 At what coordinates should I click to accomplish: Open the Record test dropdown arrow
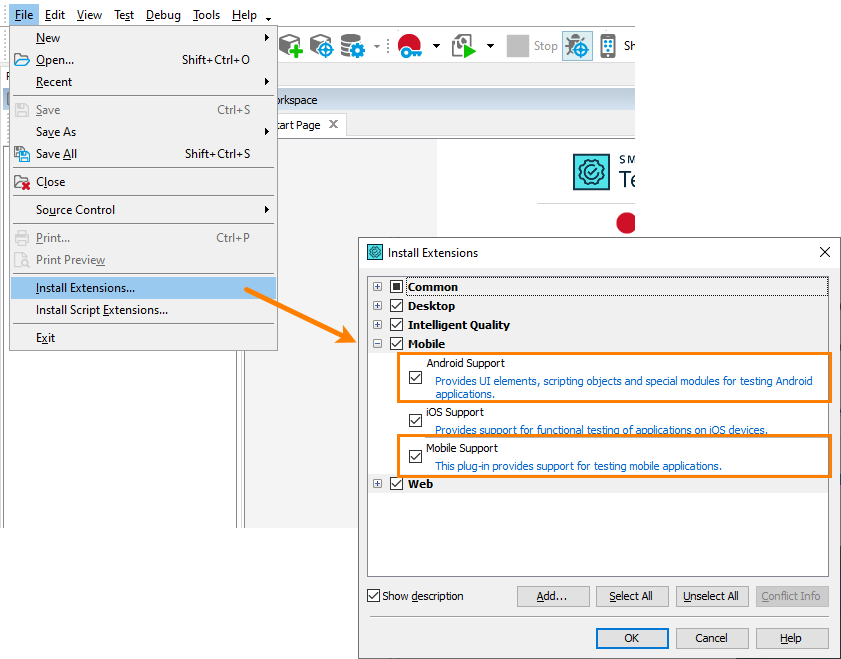[x=436, y=46]
